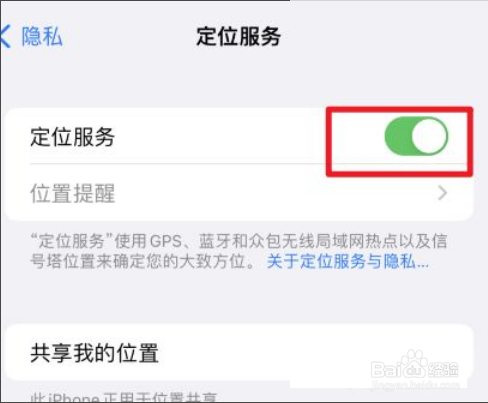Open the 共享我的位置 row
This screenshot has width=488, height=403.
tap(239, 352)
